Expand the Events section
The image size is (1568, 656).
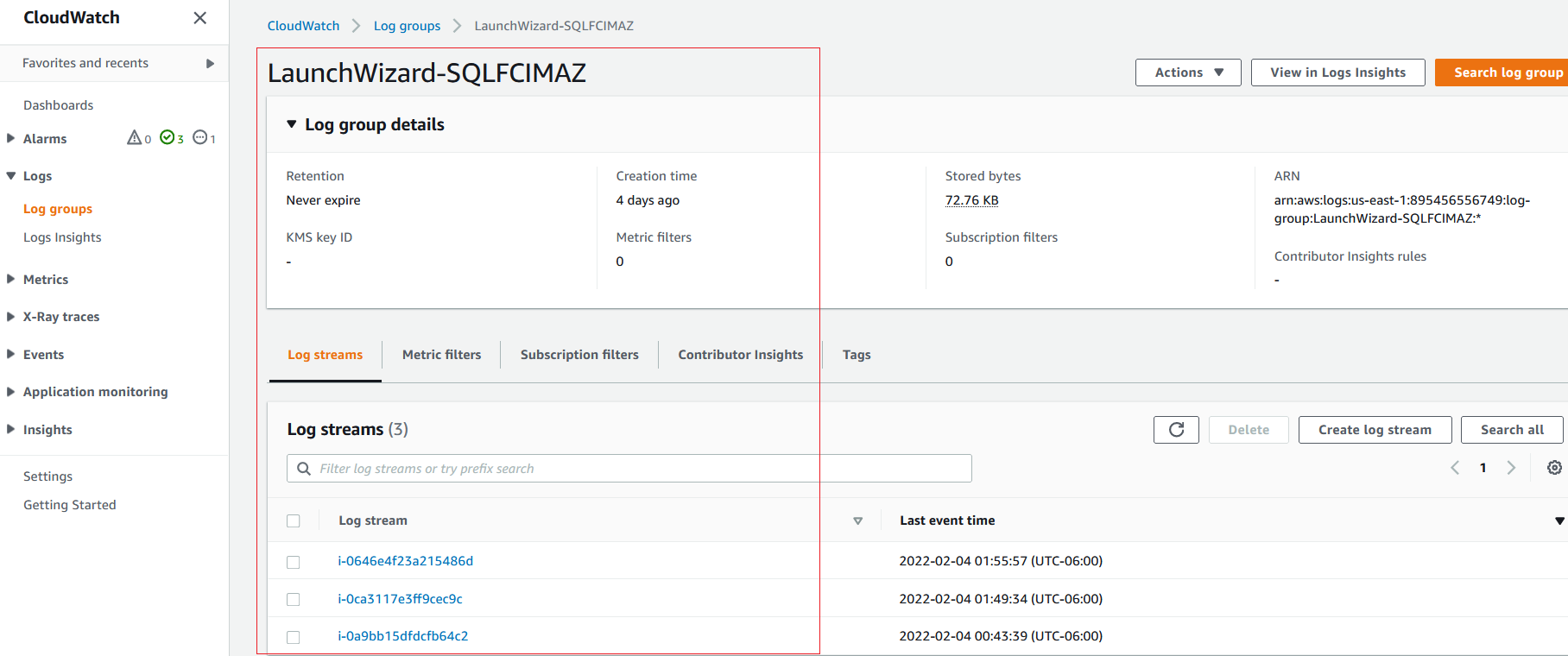[10, 354]
